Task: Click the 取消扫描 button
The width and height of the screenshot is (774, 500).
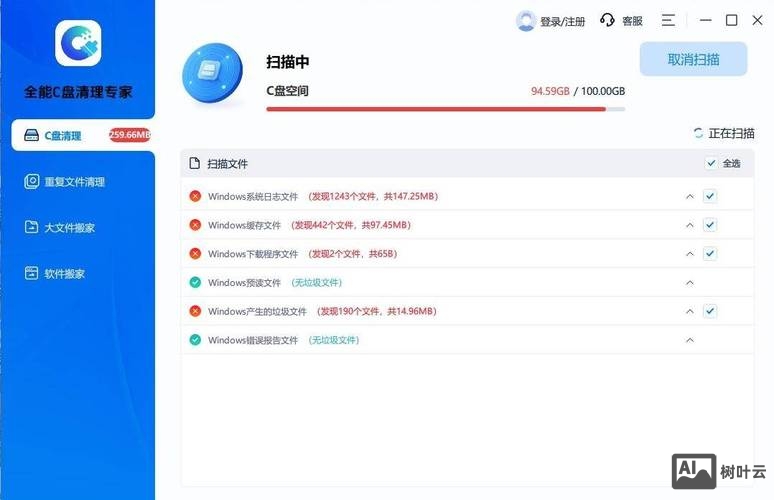Action: pyautogui.click(x=693, y=59)
